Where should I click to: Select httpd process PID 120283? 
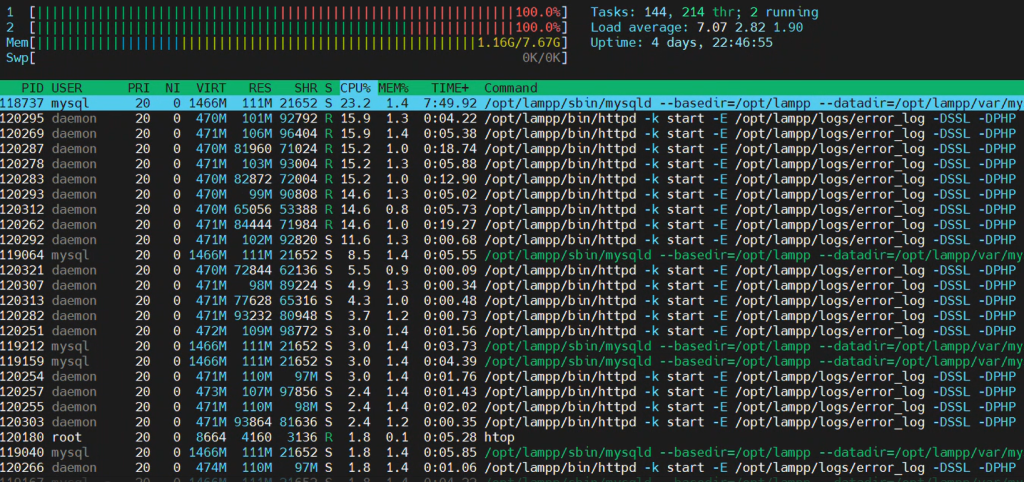(512, 179)
